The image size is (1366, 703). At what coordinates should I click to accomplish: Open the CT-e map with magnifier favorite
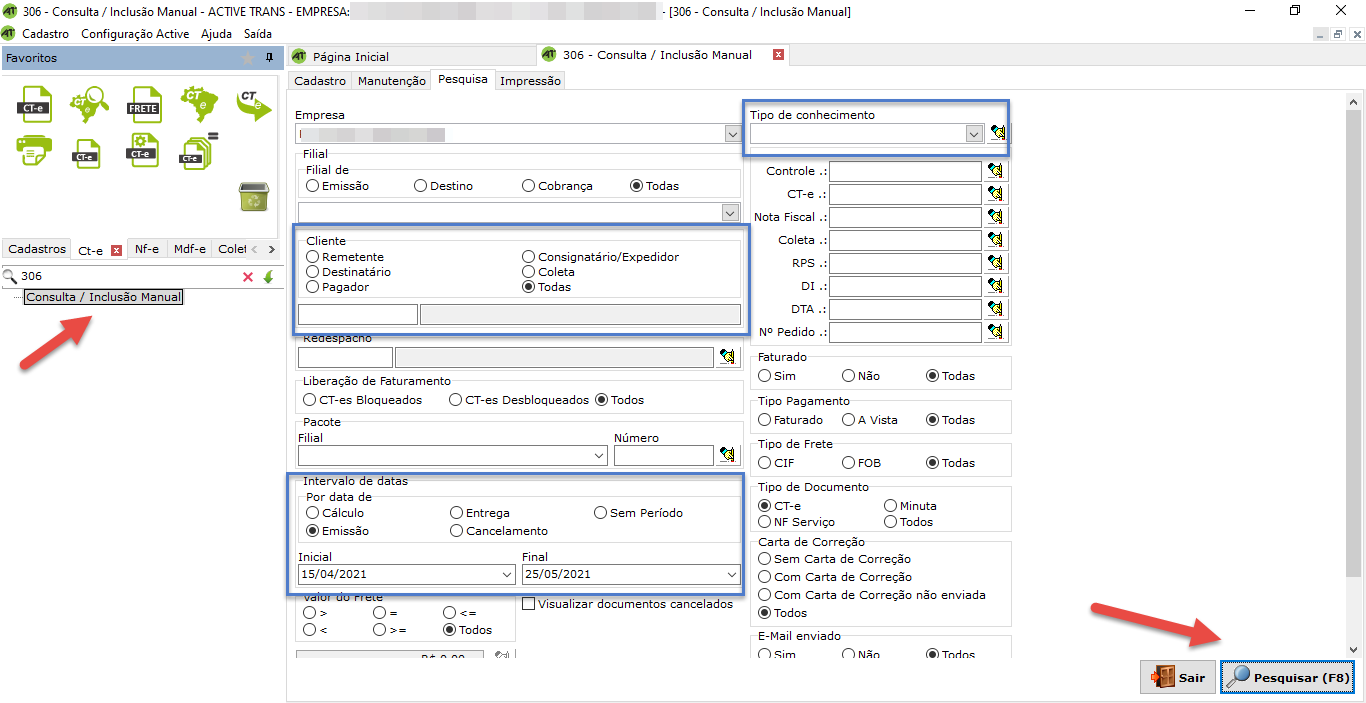(89, 104)
